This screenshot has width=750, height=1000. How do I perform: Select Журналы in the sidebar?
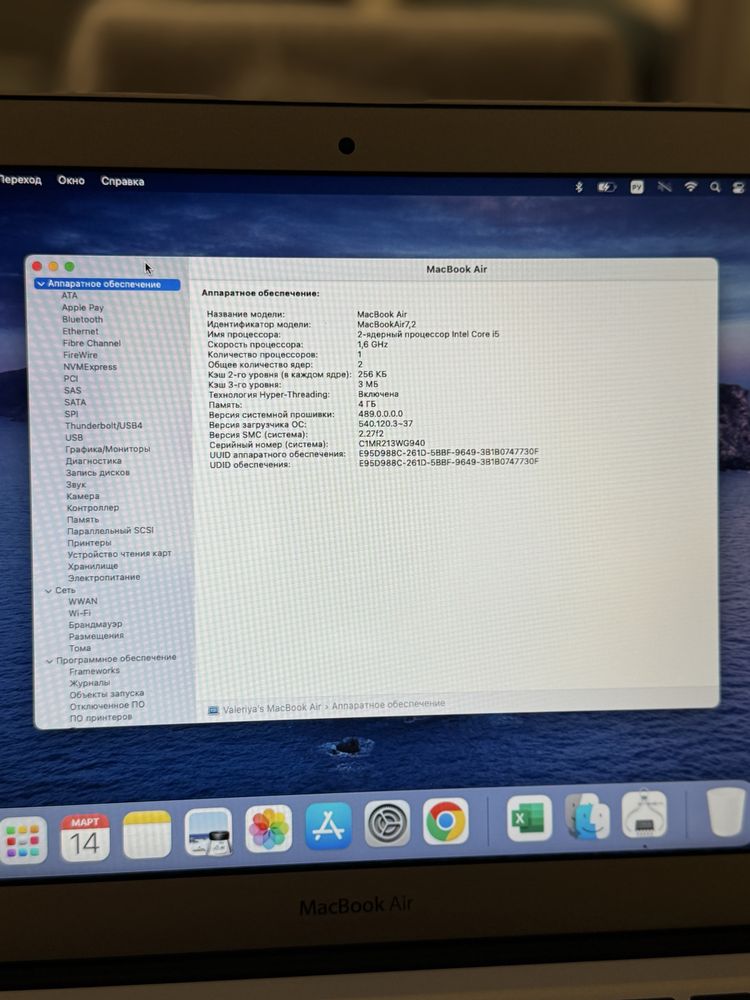pyautogui.click(x=90, y=683)
